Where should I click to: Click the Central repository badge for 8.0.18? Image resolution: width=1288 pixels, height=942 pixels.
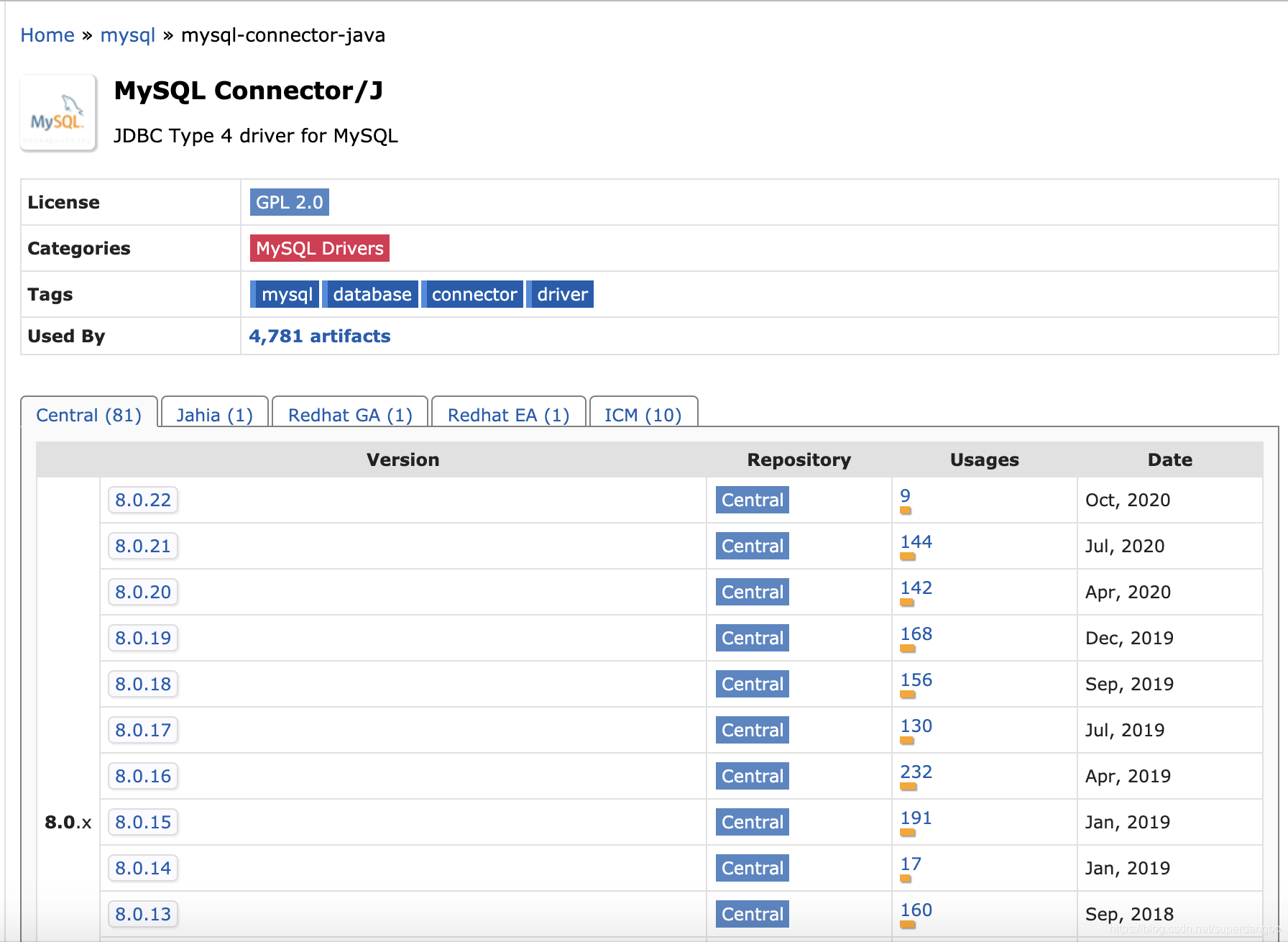(x=753, y=684)
